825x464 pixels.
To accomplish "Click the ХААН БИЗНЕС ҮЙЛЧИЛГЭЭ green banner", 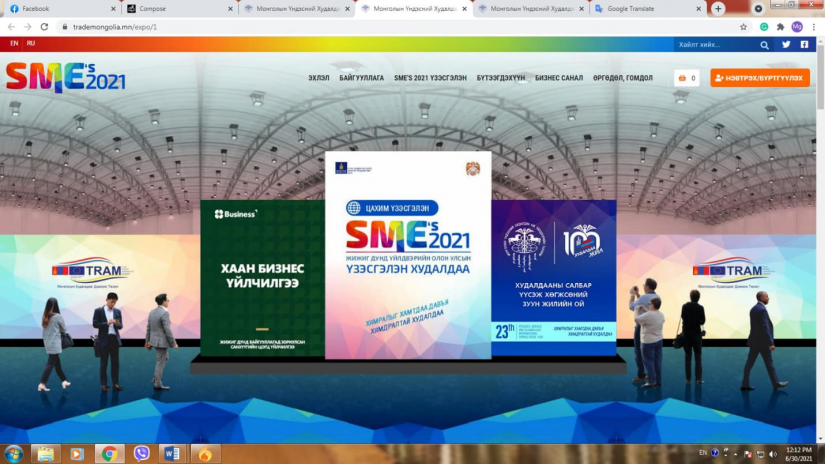I will pos(263,278).
